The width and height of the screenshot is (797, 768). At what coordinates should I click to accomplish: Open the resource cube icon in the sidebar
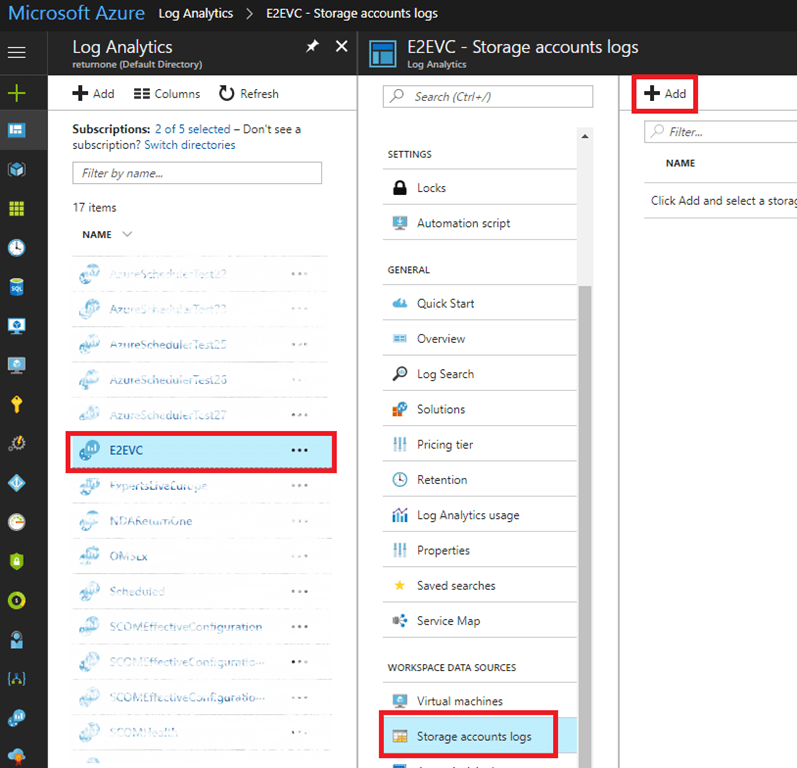pos(17,169)
